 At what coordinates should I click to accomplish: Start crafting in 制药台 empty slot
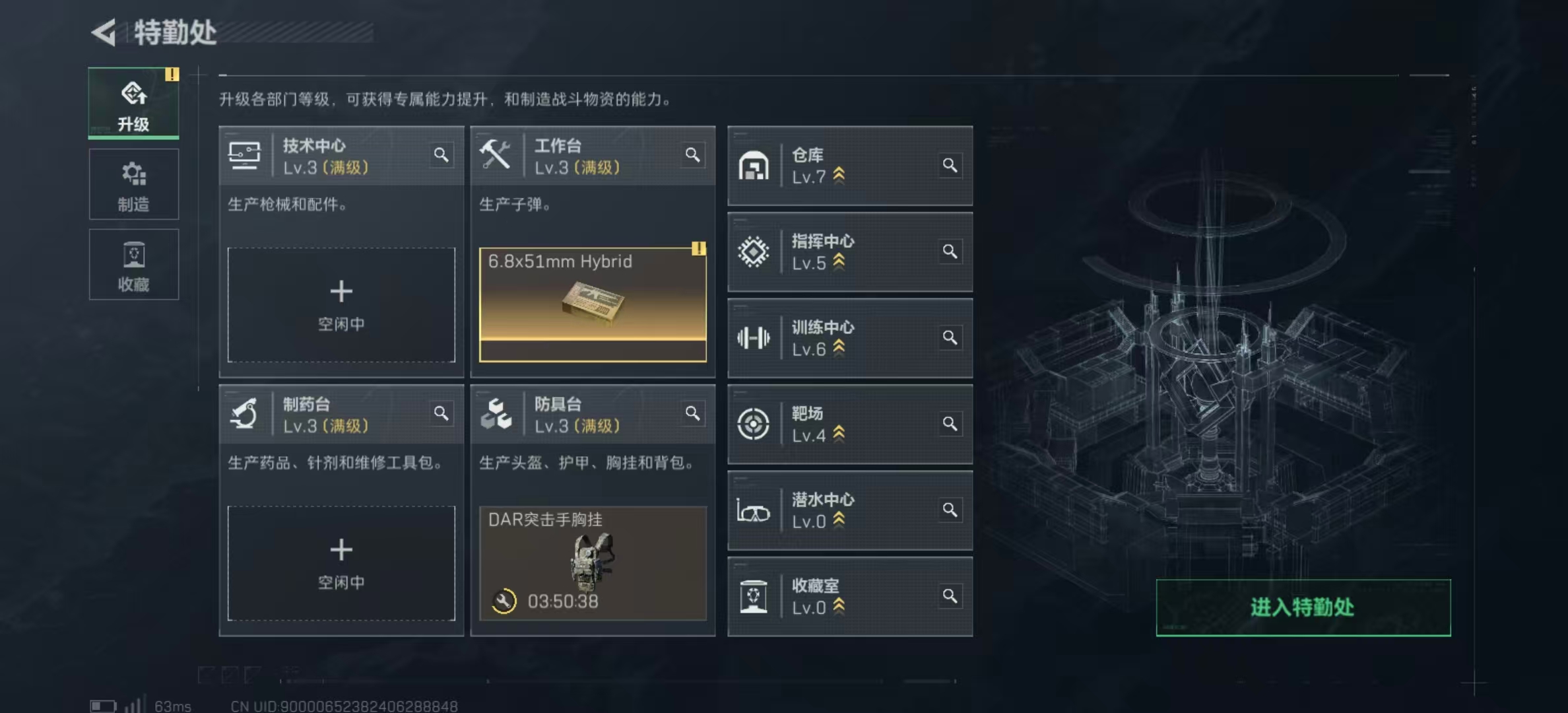coord(341,563)
